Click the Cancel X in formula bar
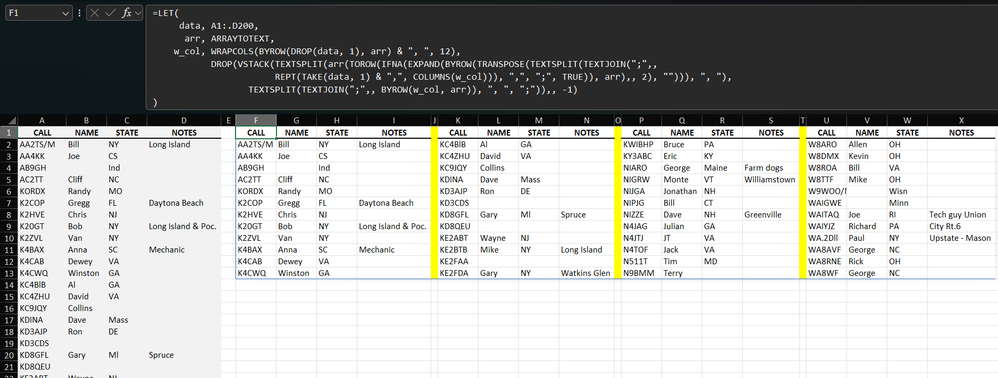Screen dimensions: 998x378 [95, 13]
